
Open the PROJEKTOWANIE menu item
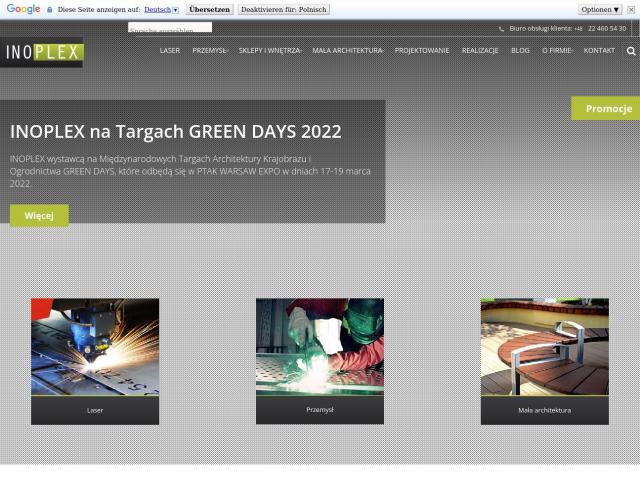pos(422,51)
